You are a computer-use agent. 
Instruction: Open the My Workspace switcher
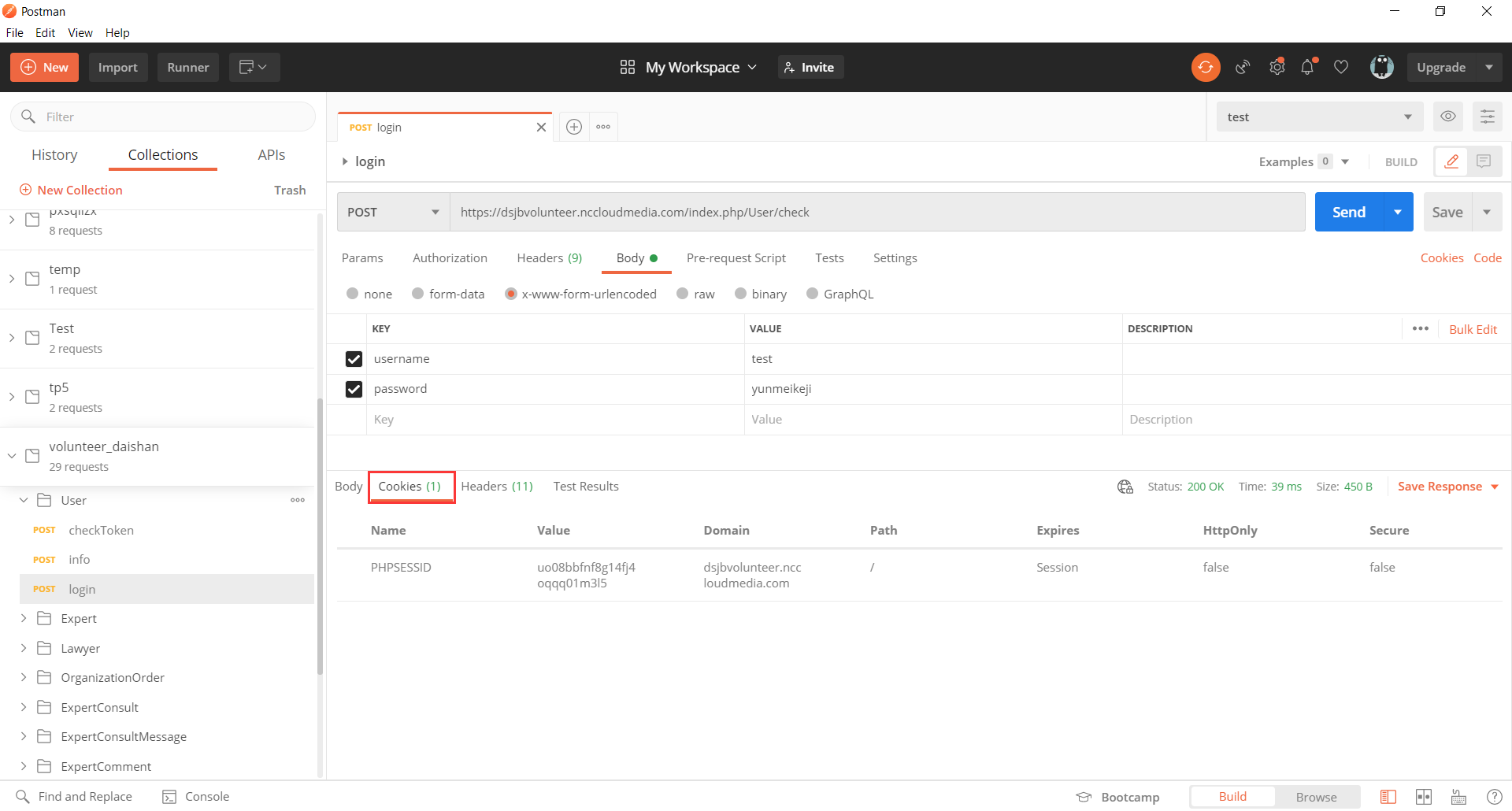click(701, 68)
